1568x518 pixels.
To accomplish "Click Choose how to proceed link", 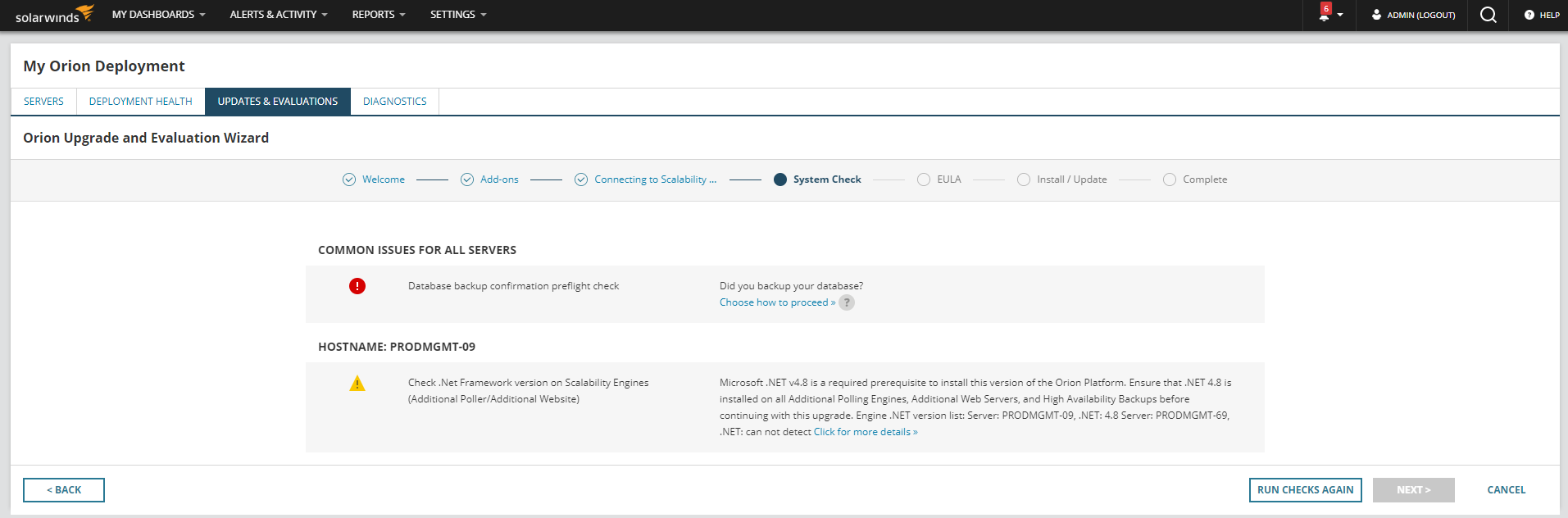I will point(778,302).
